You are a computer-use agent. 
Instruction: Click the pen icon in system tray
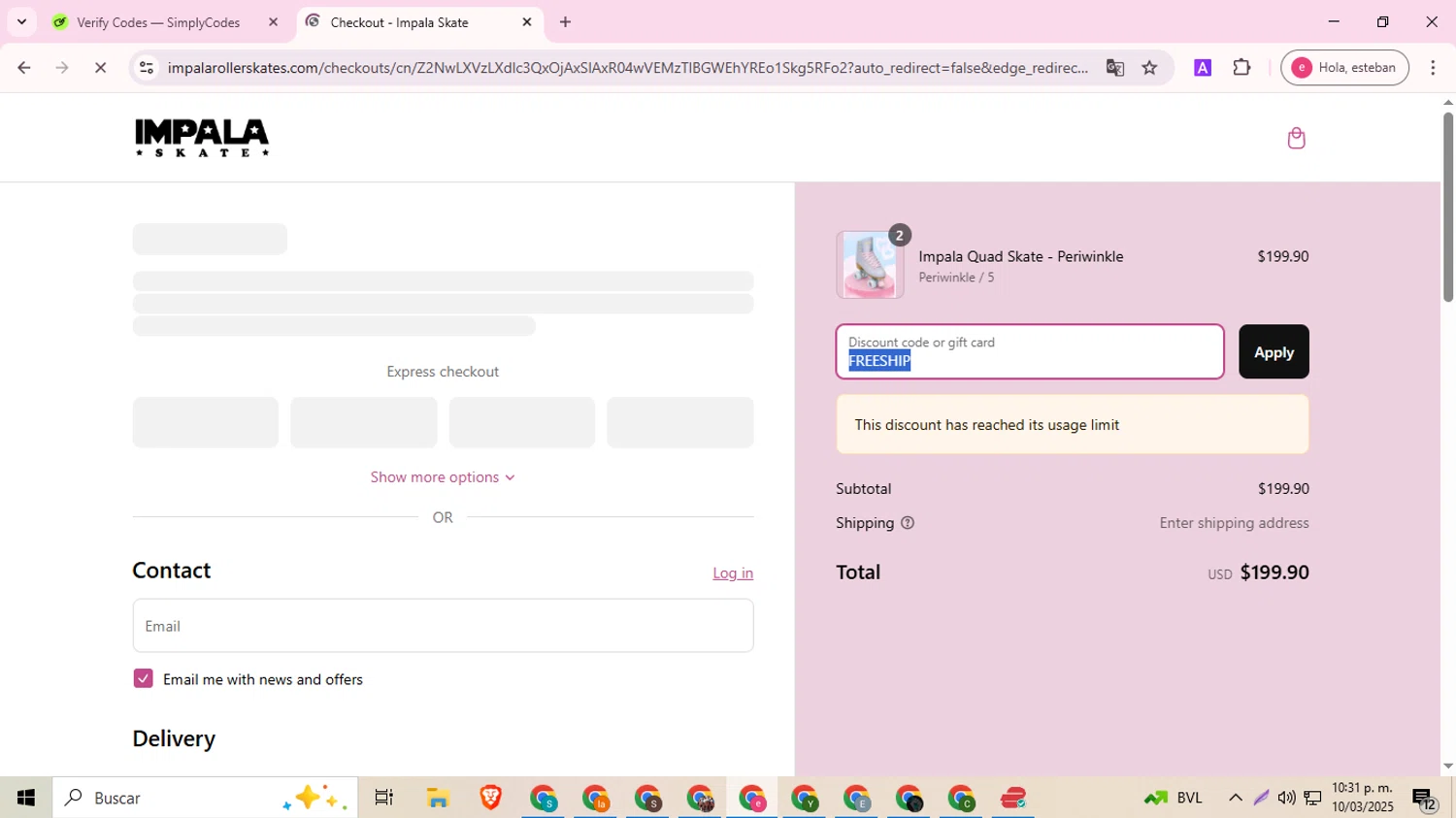(x=1261, y=798)
